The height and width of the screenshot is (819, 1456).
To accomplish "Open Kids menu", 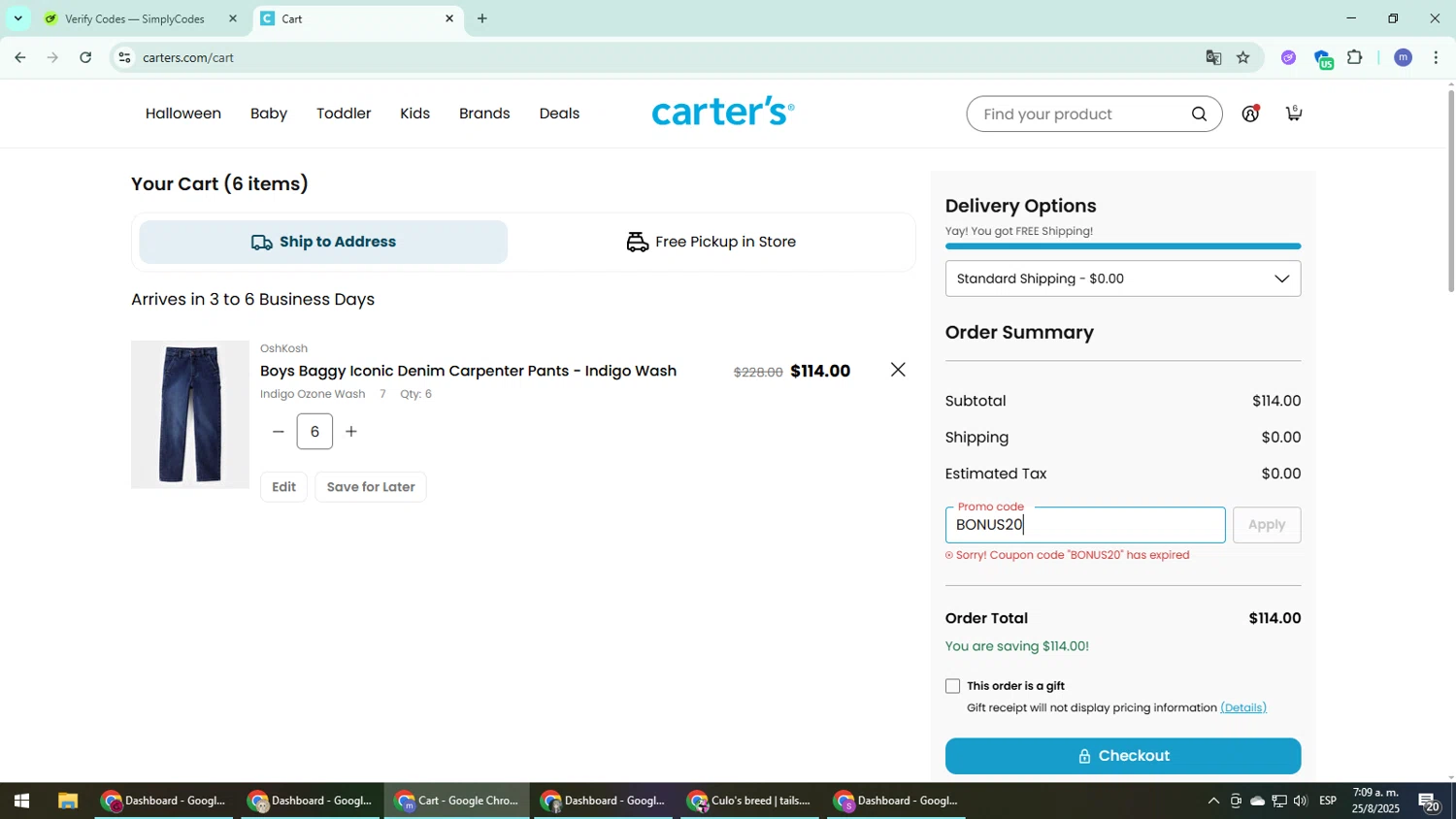I will click(x=414, y=114).
